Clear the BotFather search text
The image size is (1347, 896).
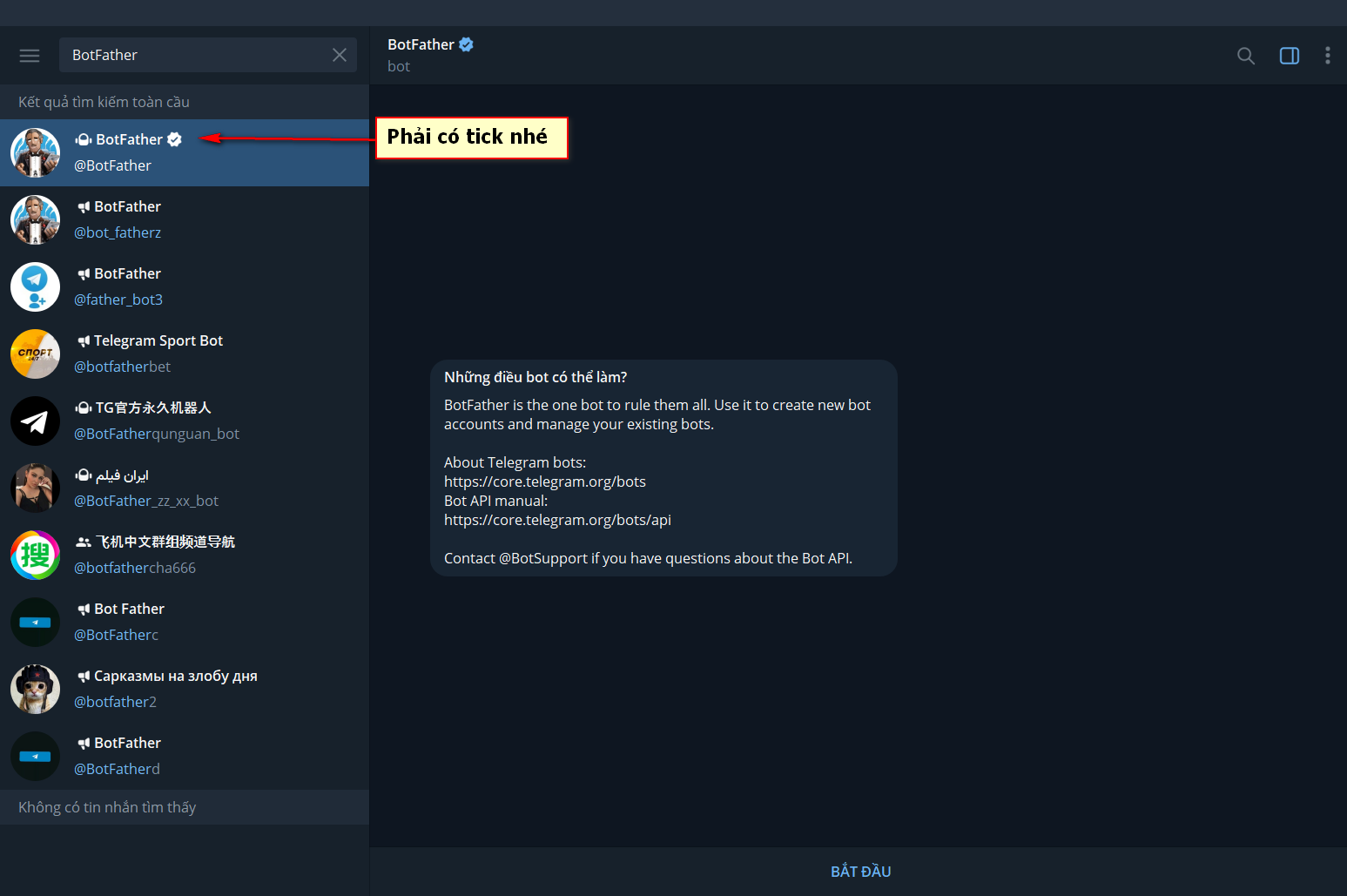pyautogui.click(x=340, y=56)
